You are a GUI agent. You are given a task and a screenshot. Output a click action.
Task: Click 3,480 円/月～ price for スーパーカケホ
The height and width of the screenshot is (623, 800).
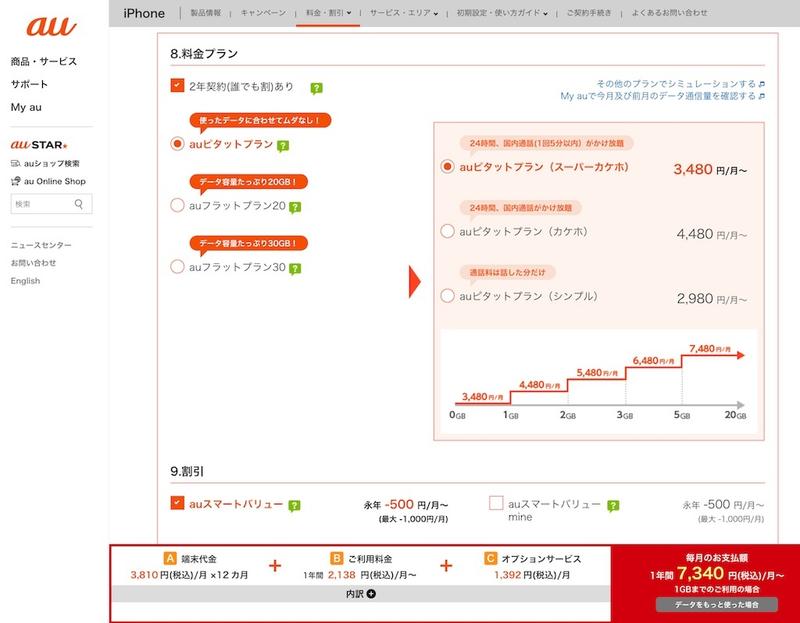(710, 169)
